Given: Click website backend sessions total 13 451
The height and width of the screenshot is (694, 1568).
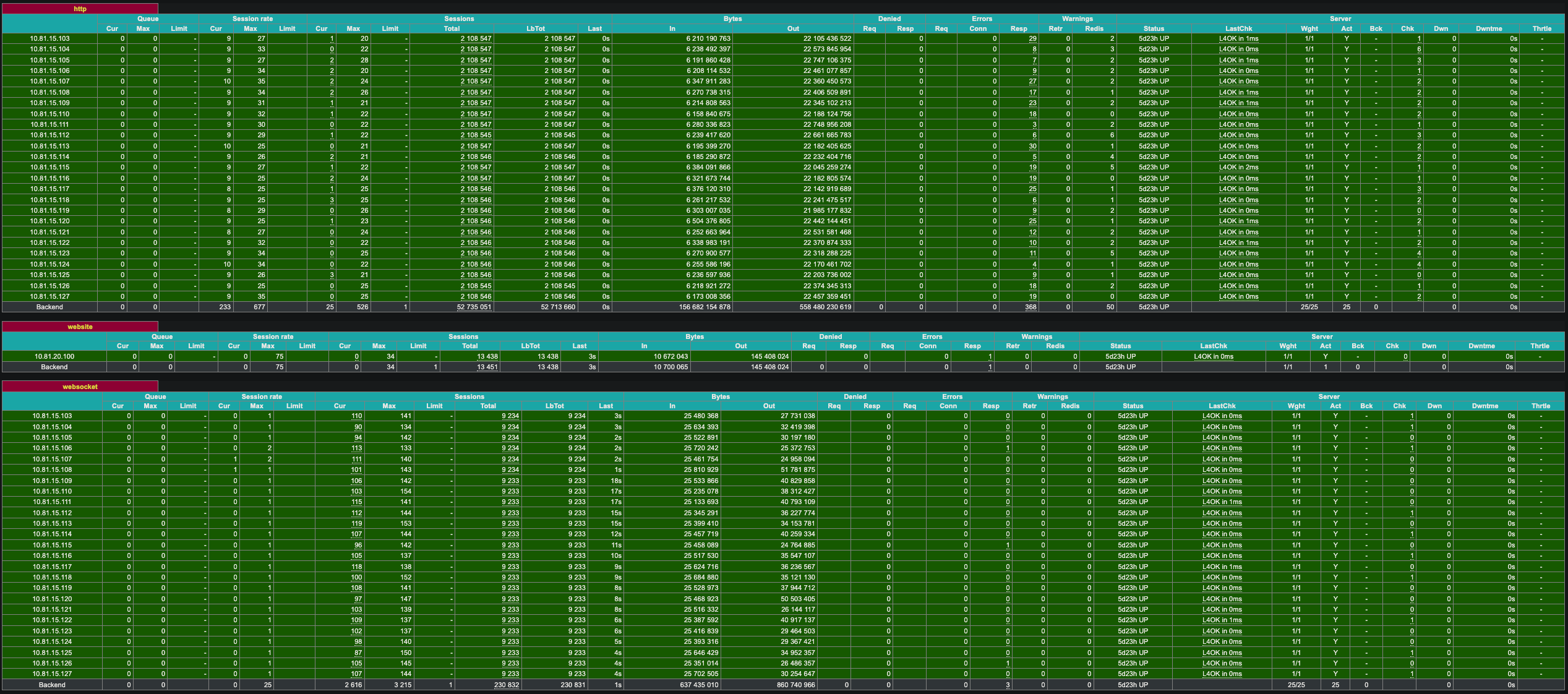Looking at the screenshot, I should point(487,367).
